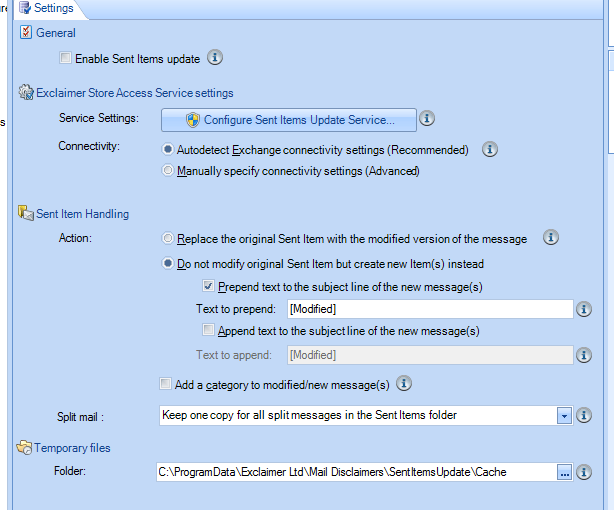This screenshot has width=614, height=510.
Task: Click the General section heading
Action: point(56,33)
